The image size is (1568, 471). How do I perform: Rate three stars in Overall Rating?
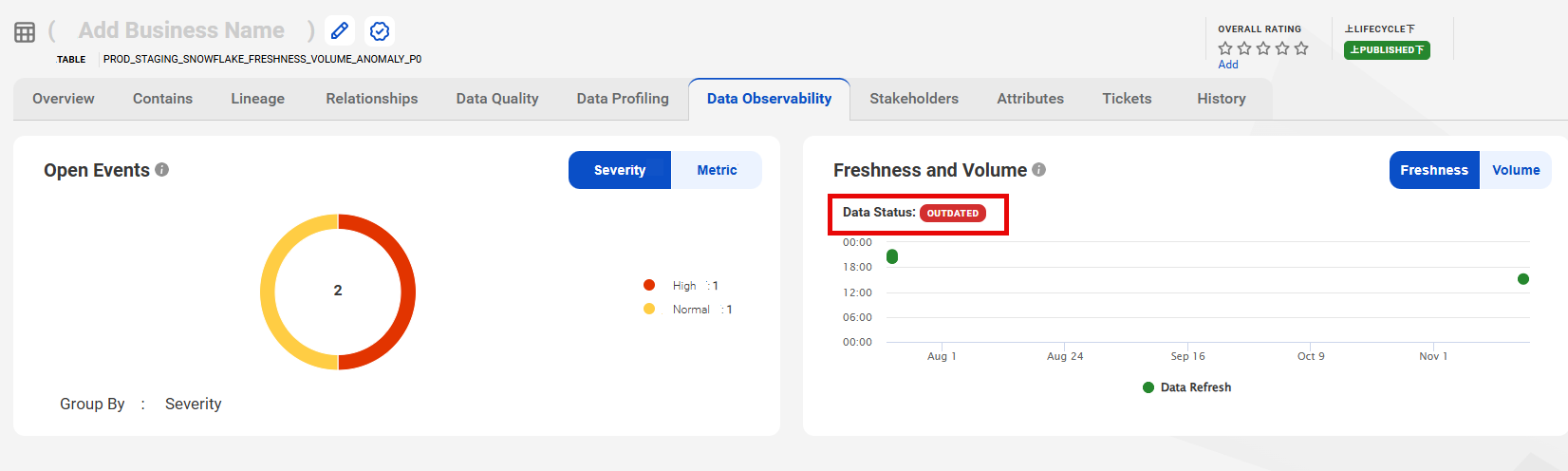(1263, 47)
